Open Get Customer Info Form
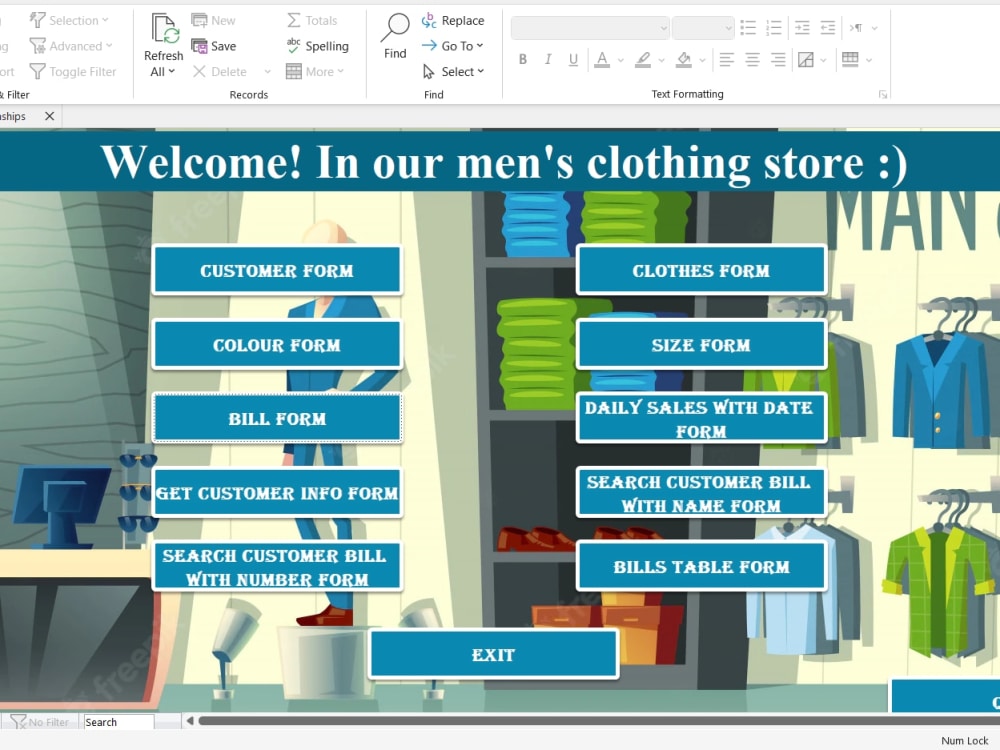 point(277,492)
